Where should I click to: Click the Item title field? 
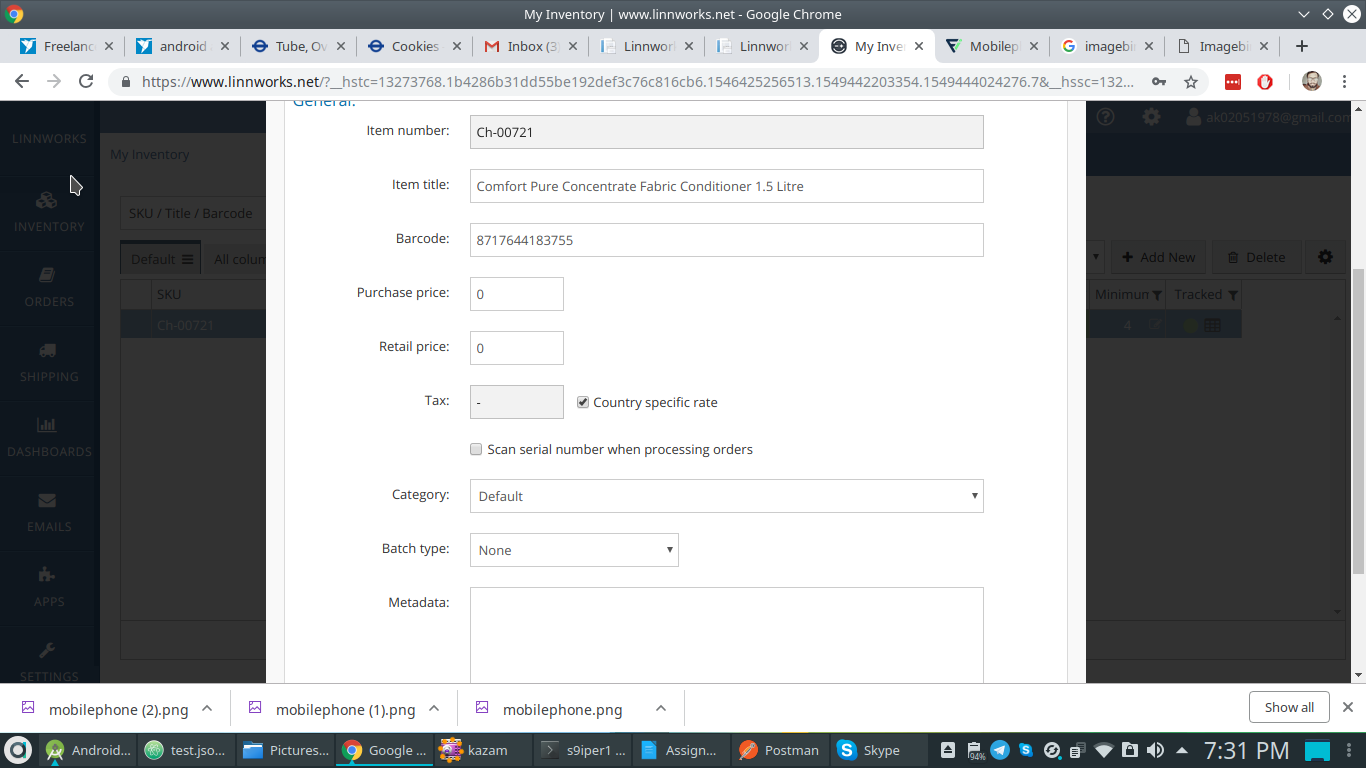point(727,186)
